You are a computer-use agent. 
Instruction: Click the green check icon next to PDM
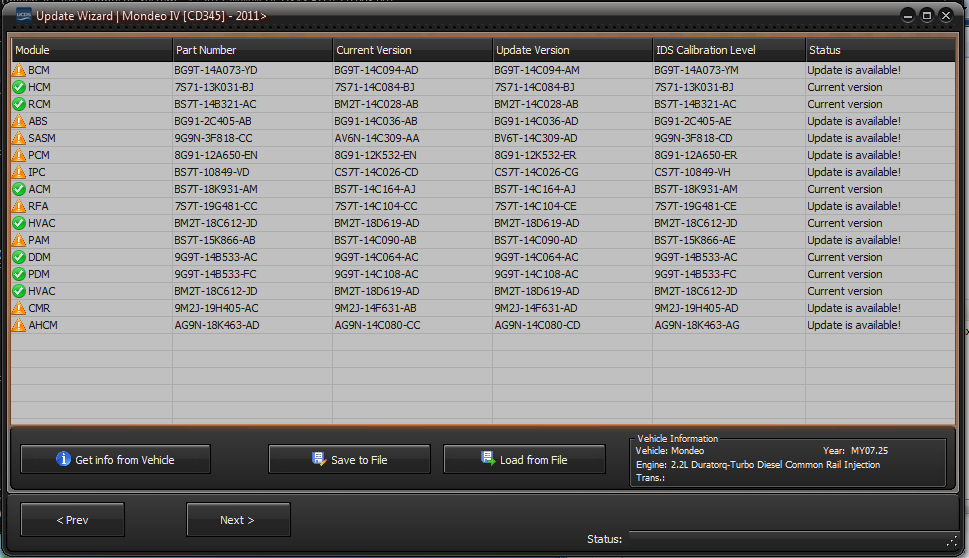coord(19,275)
